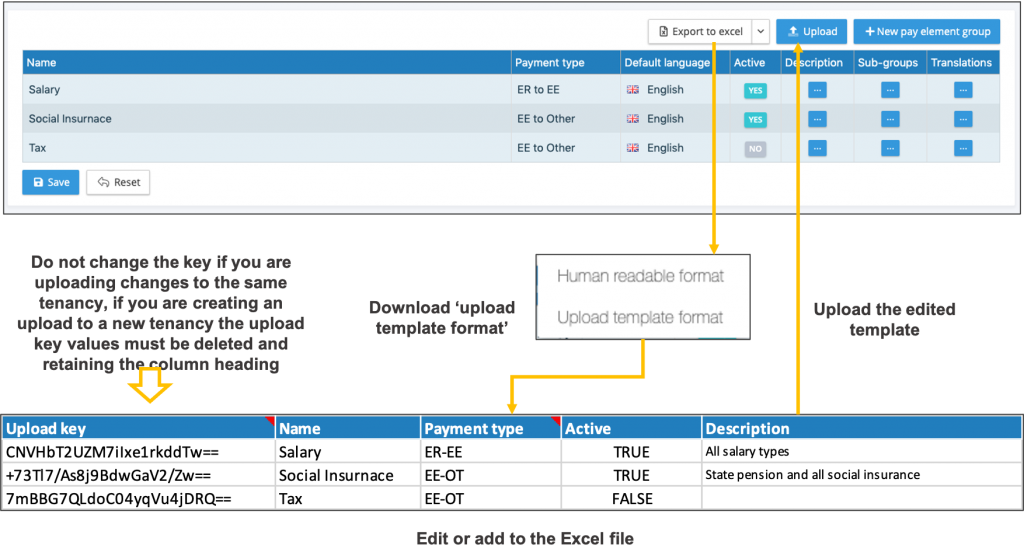This screenshot has width=1024, height=559.
Task: Toggle Active YES switch for Salary
Action: (755, 90)
